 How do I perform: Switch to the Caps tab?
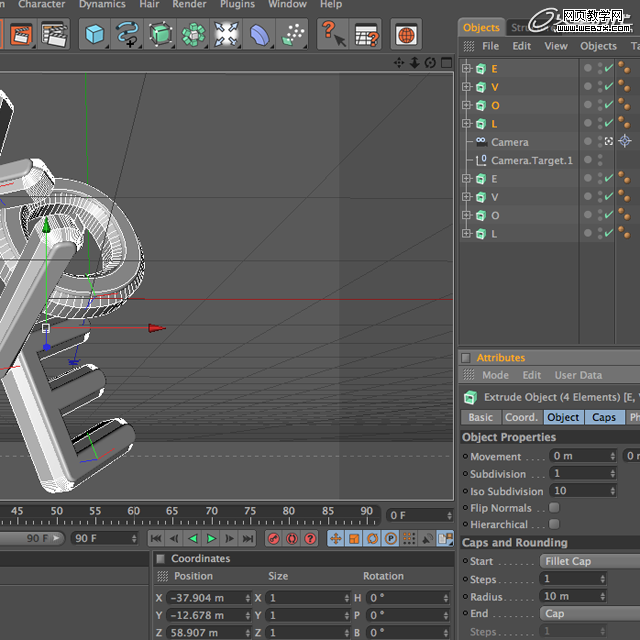tap(604, 417)
